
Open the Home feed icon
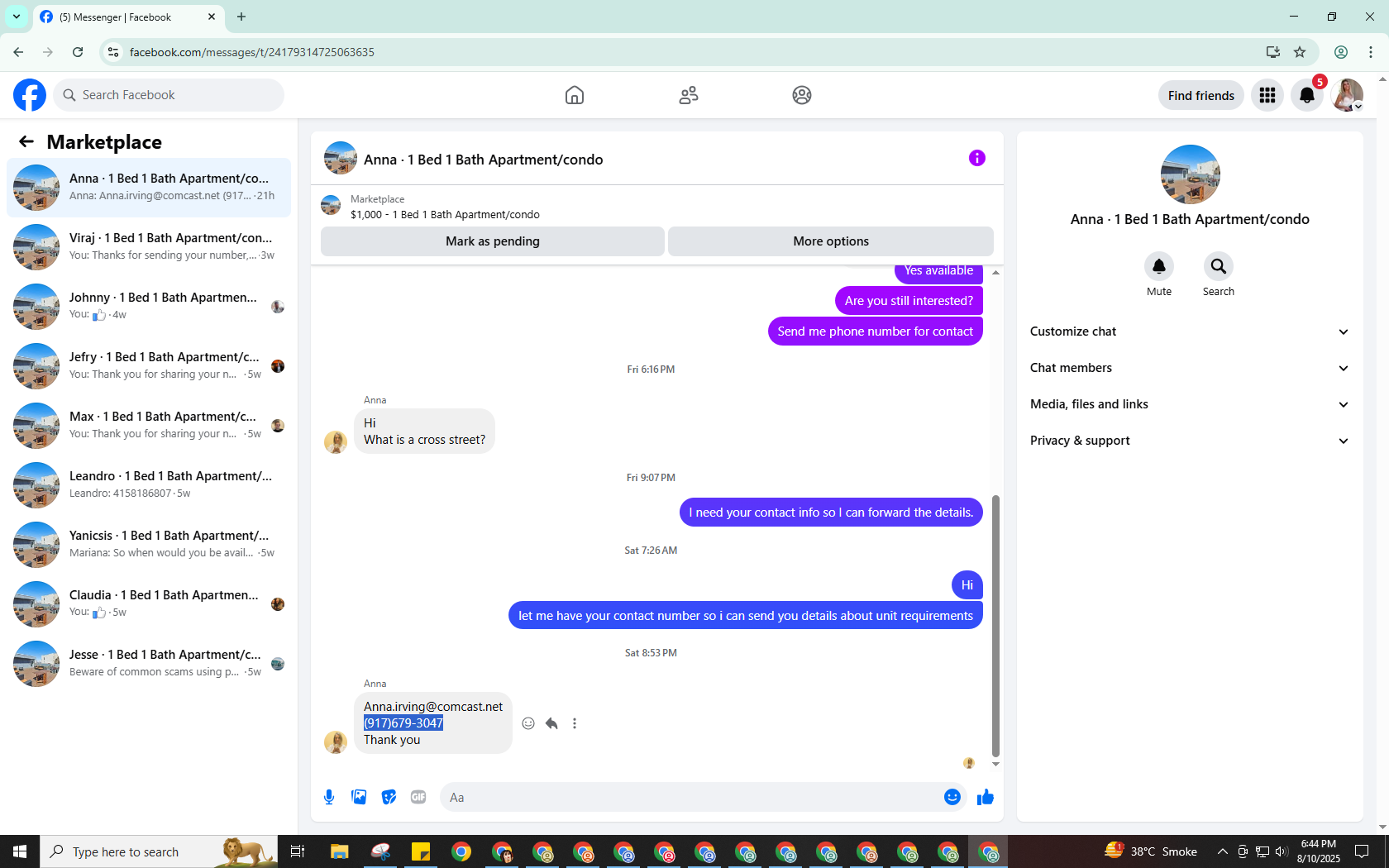[575, 95]
